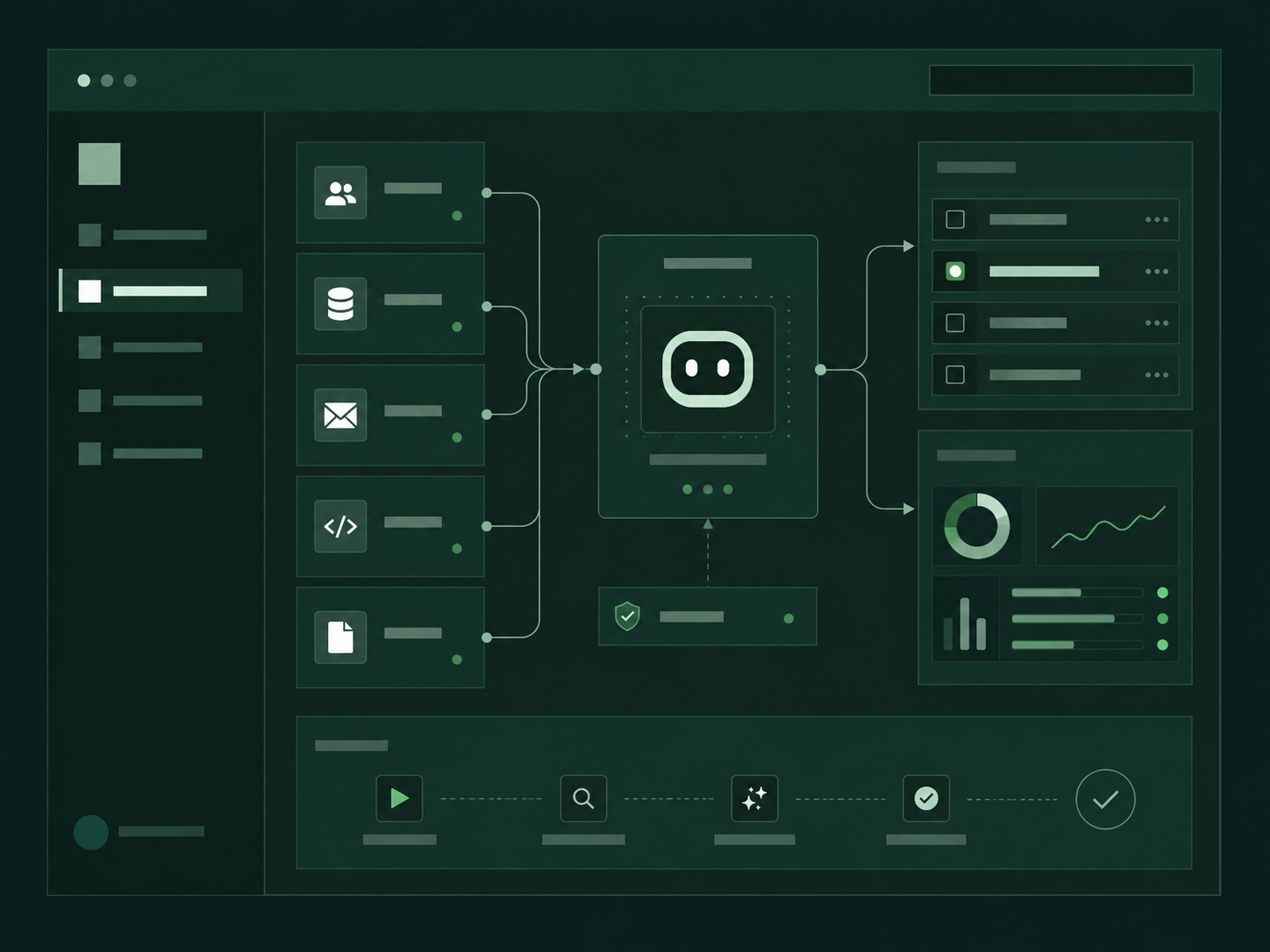The height and width of the screenshot is (952, 1270).
Task: Check the fourth list row checkbox
Action: [955, 374]
